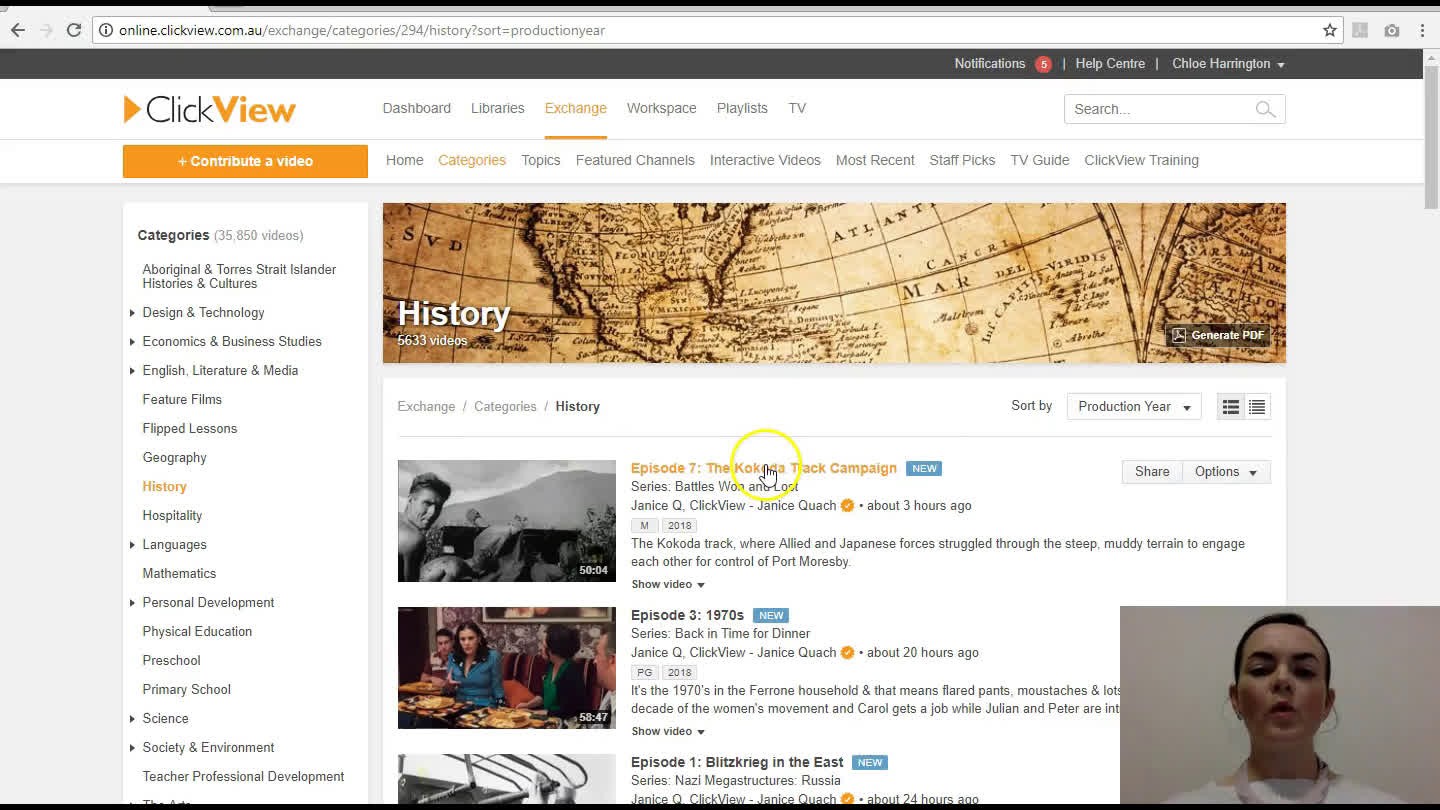Expand Show video under 1970s episode
This screenshot has width=1440, height=810.
[668, 731]
